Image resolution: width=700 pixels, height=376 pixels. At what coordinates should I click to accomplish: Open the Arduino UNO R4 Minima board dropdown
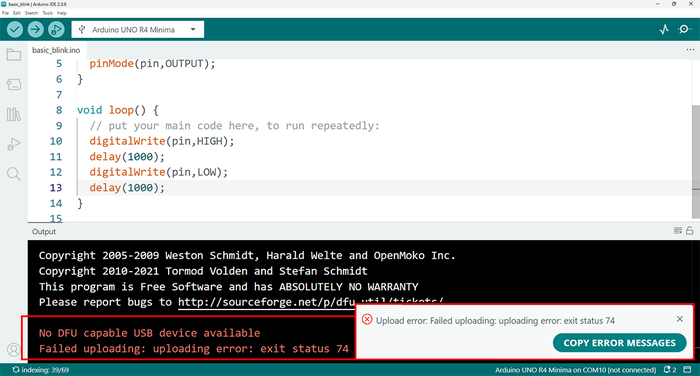pyautogui.click(x=138, y=29)
